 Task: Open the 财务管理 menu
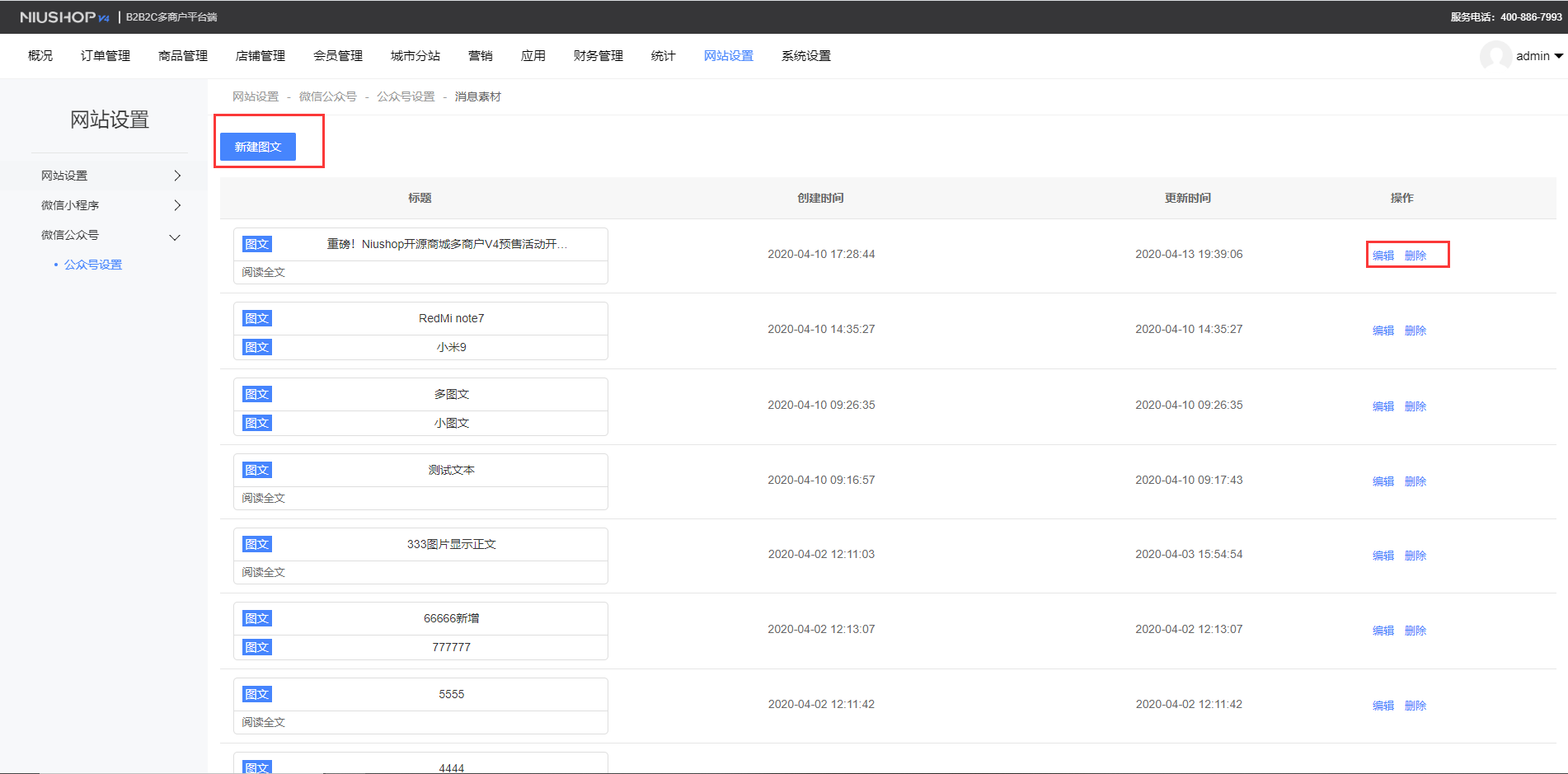pos(599,56)
